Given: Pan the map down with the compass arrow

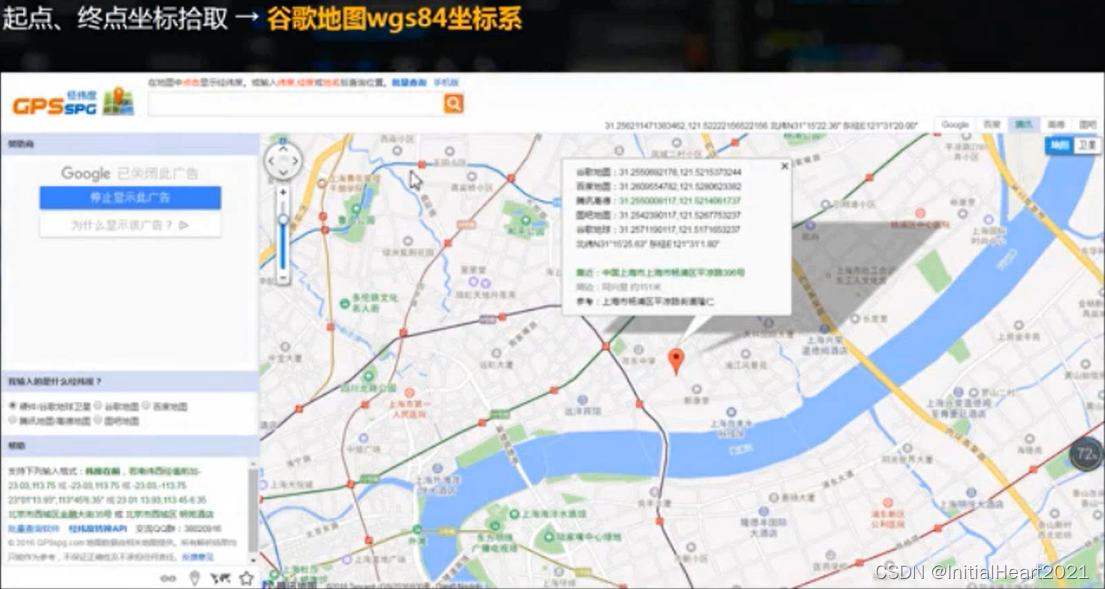Looking at the screenshot, I should tap(283, 173).
